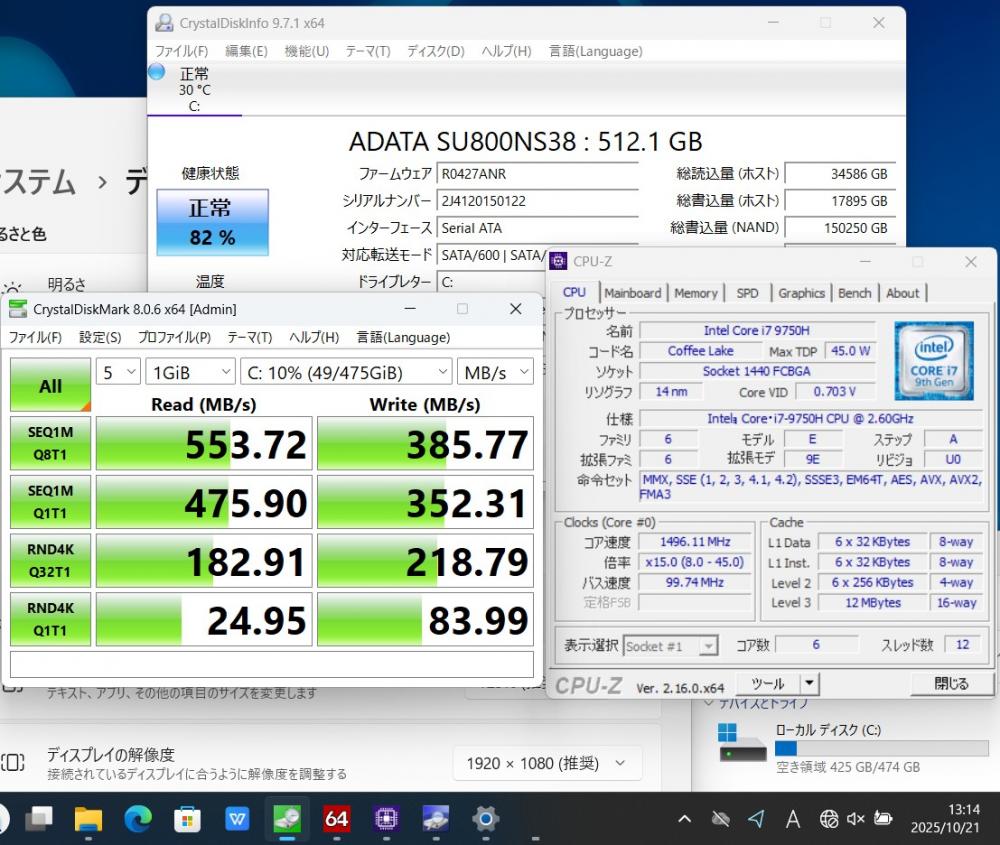Open the MB/s unit dropdown
Image resolution: width=1000 pixels, height=845 pixels.
tap(495, 372)
